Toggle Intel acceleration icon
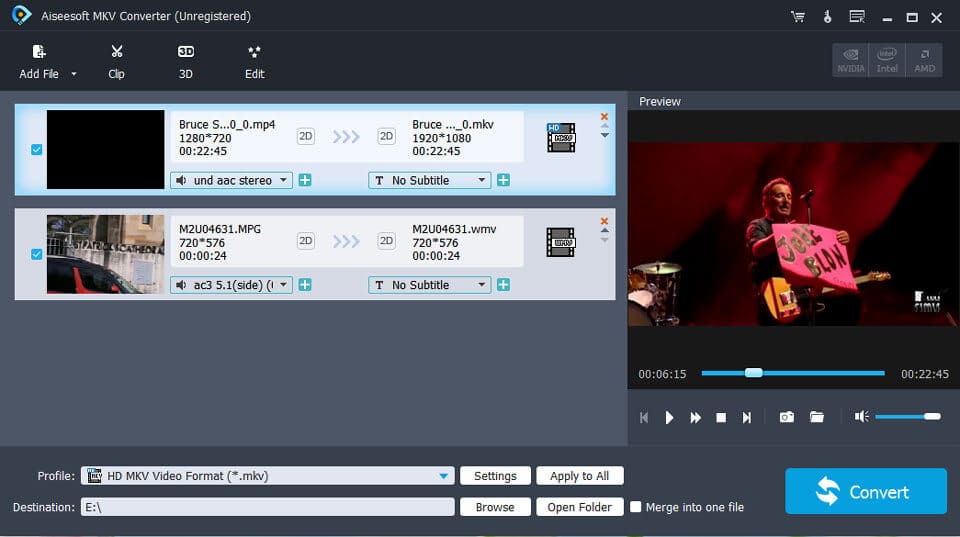Viewport: 960px width, 537px height. point(887,60)
